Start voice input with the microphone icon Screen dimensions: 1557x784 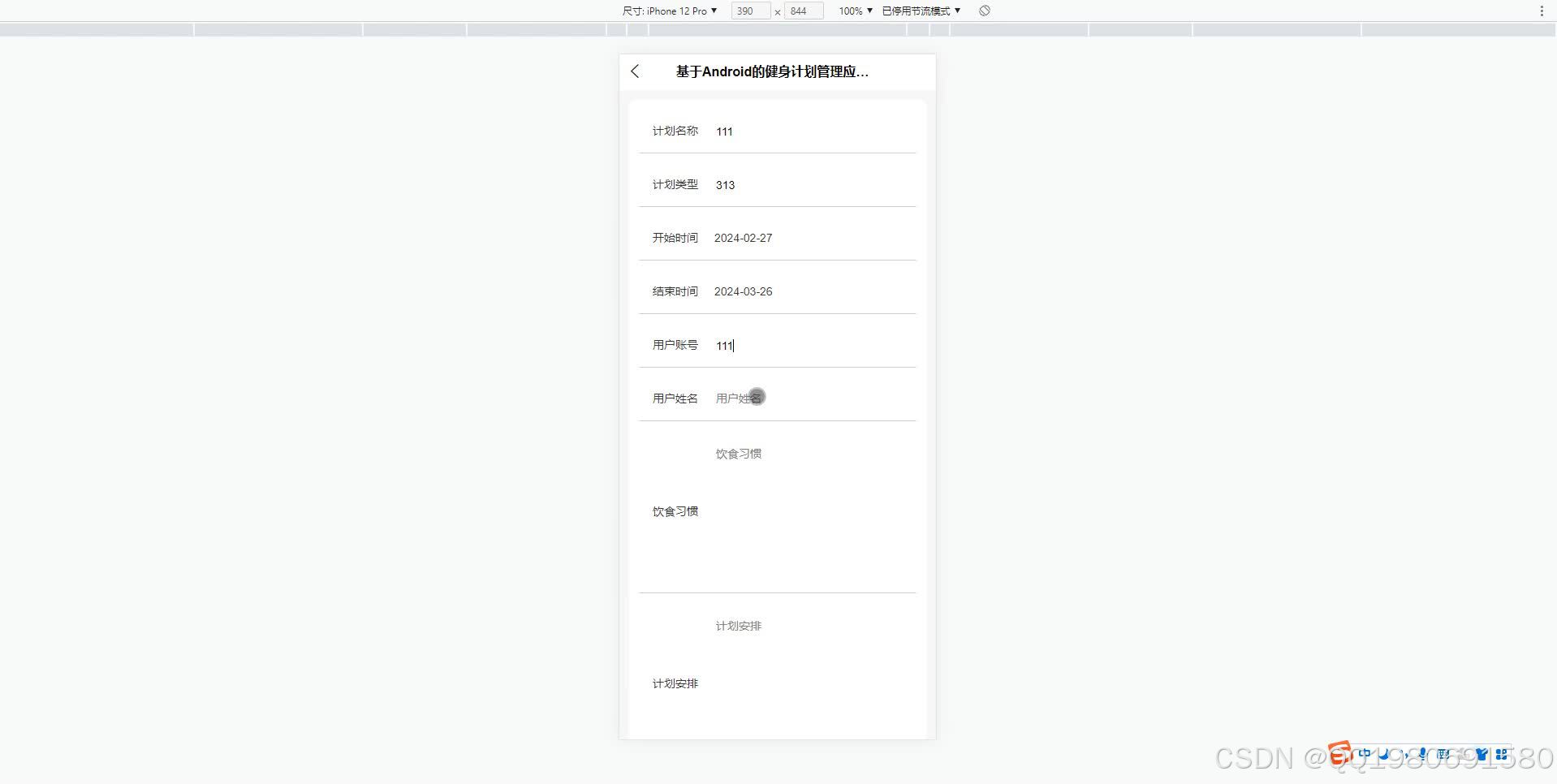click(1422, 754)
